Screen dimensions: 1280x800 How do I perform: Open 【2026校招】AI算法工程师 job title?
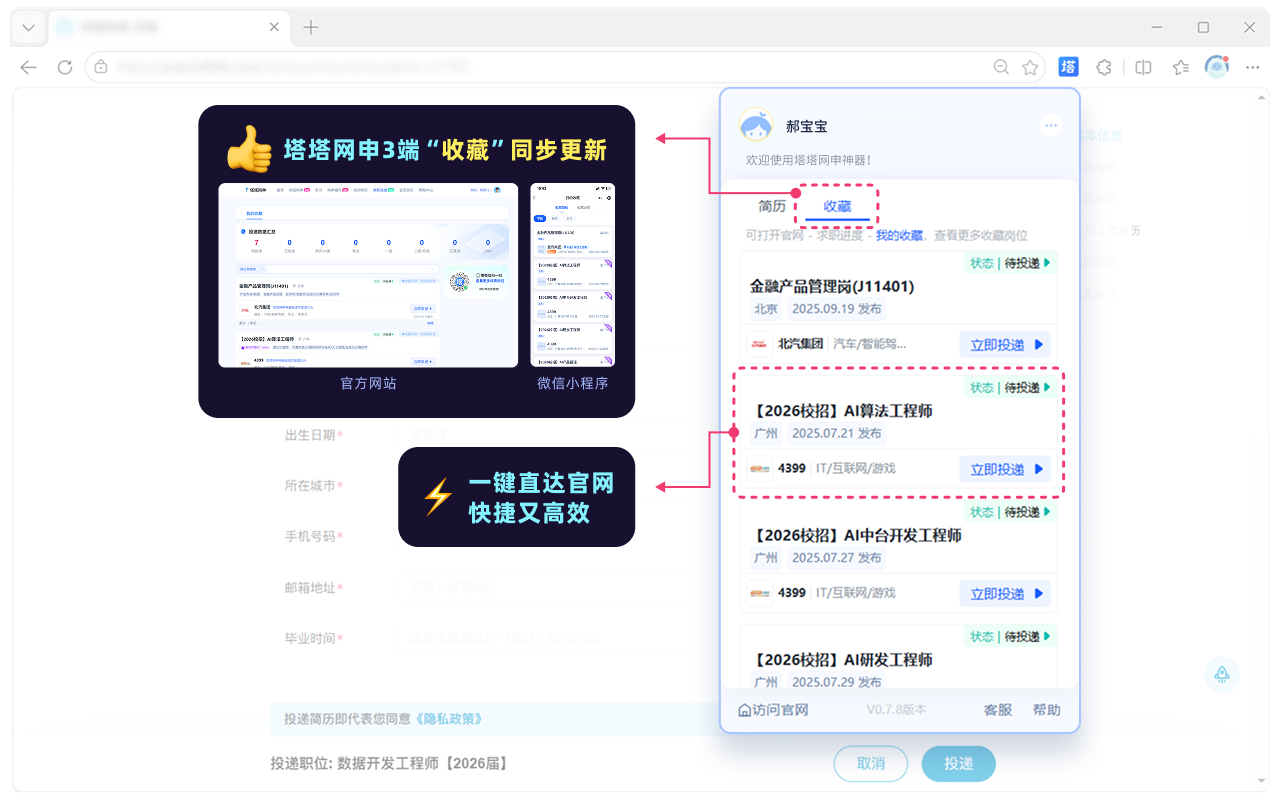[841, 411]
